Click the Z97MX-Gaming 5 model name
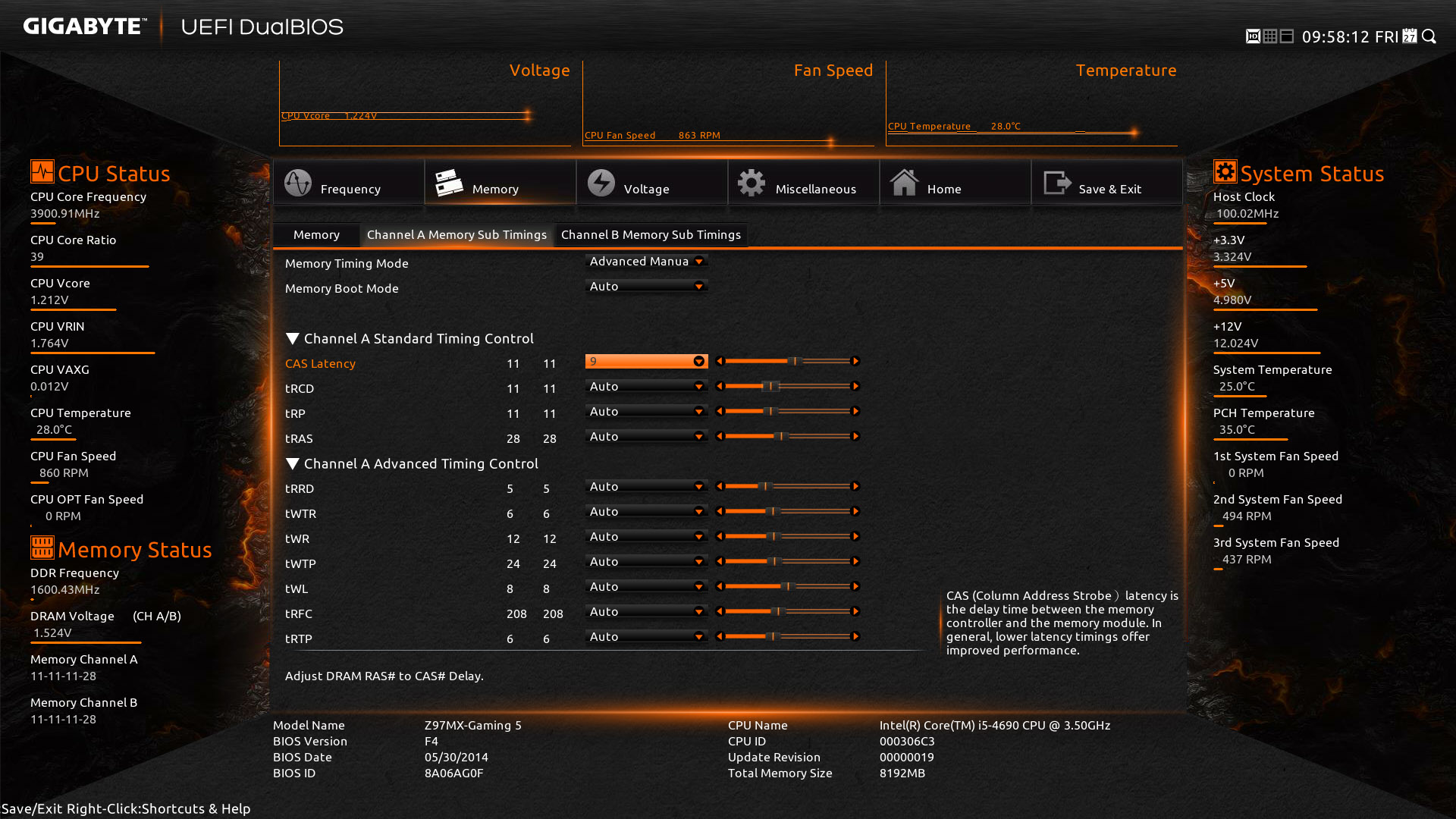The width and height of the screenshot is (1456, 819). pos(473,726)
